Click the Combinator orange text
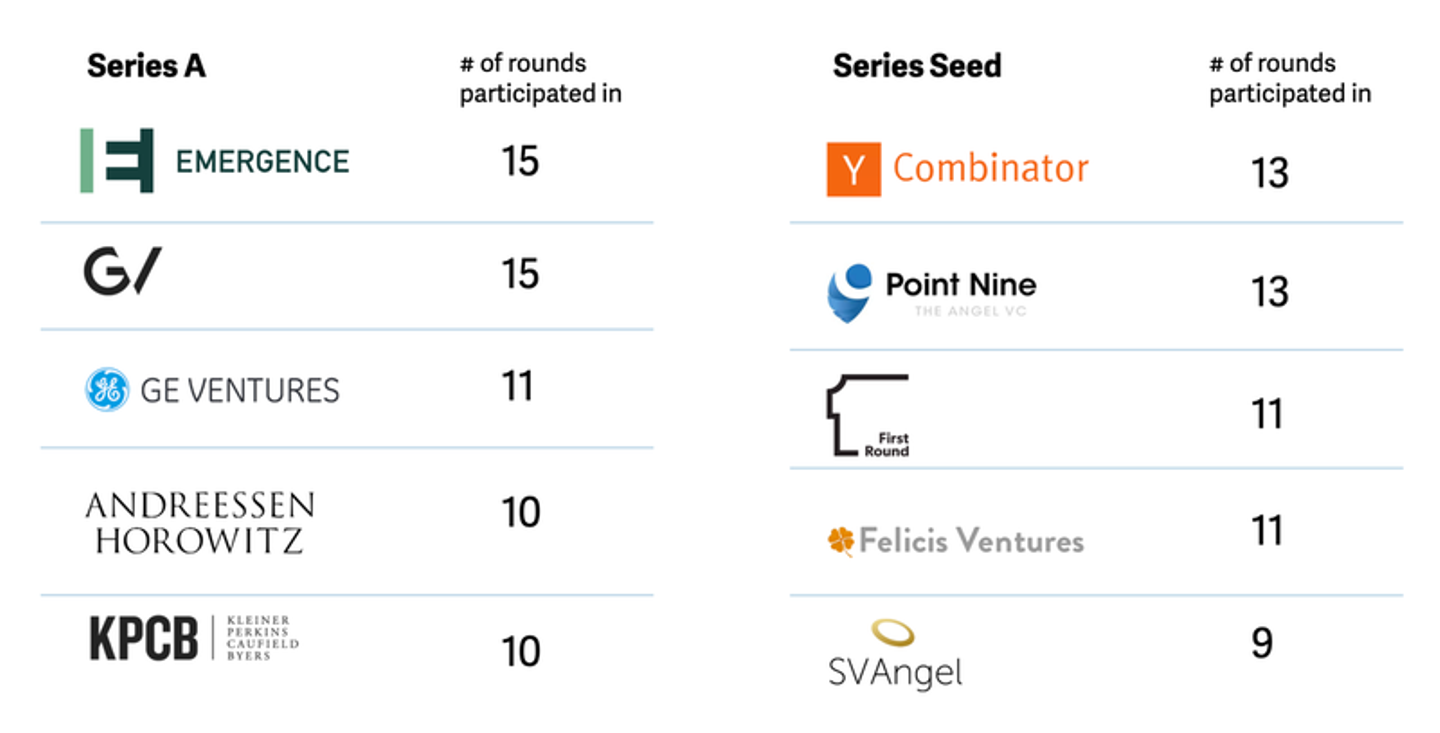The height and width of the screenshot is (733, 1440). 990,168
